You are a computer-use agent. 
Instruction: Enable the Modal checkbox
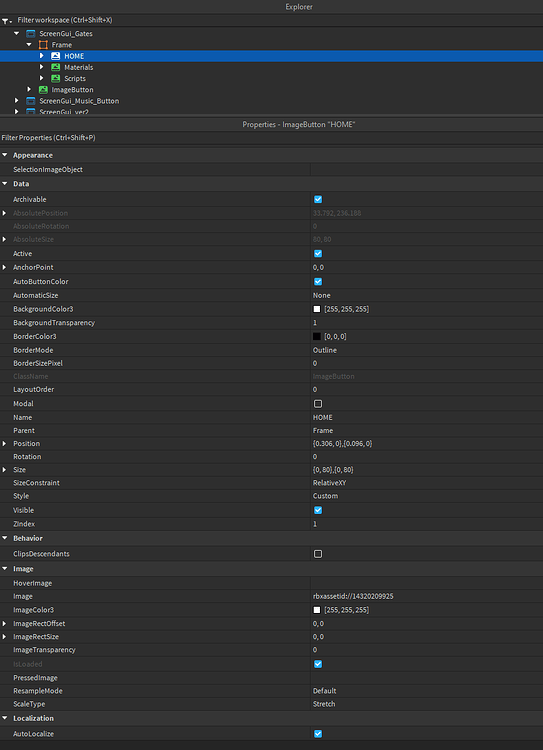318,404
